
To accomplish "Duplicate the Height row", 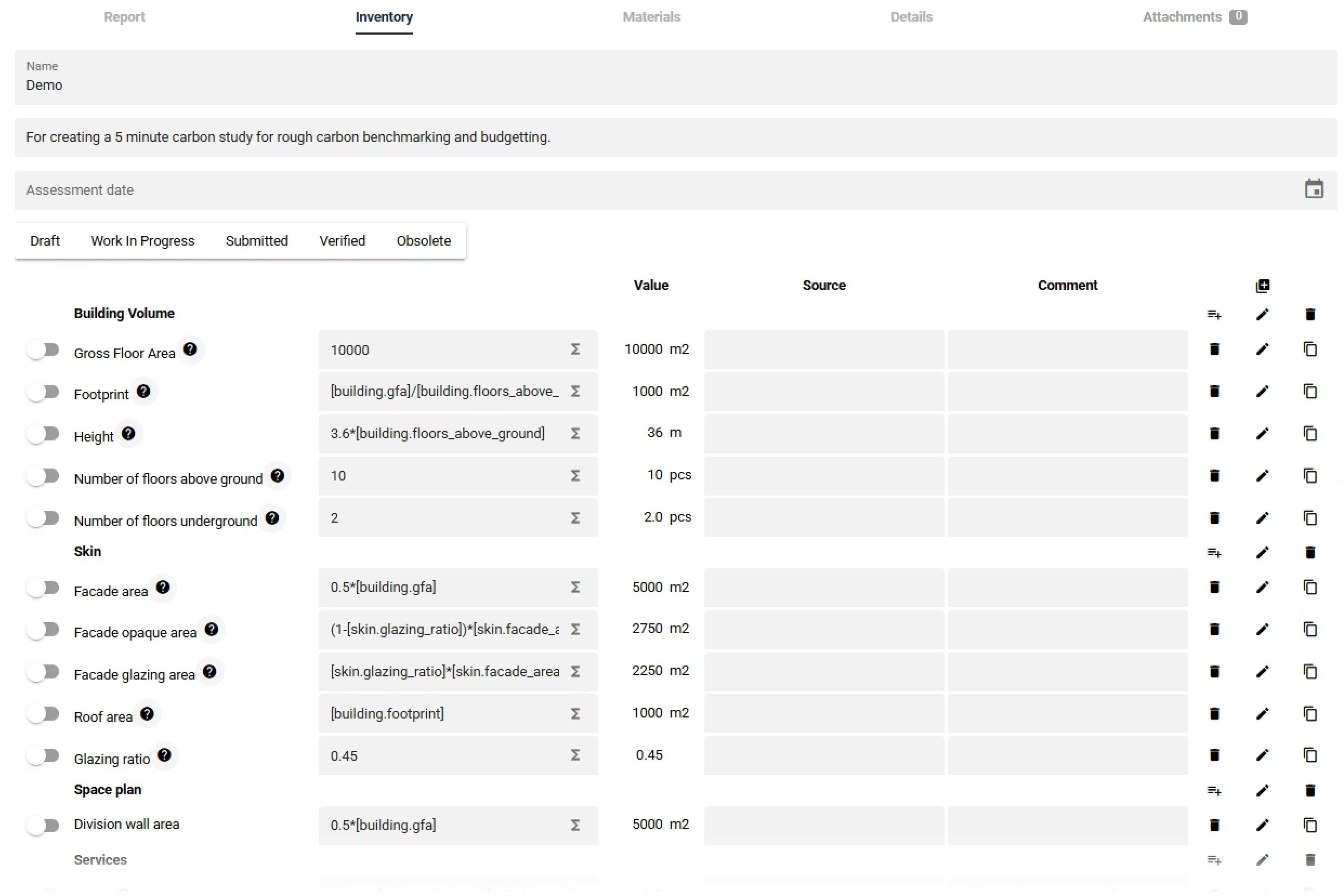I will pyautogui.click(x=1310, y=434).
